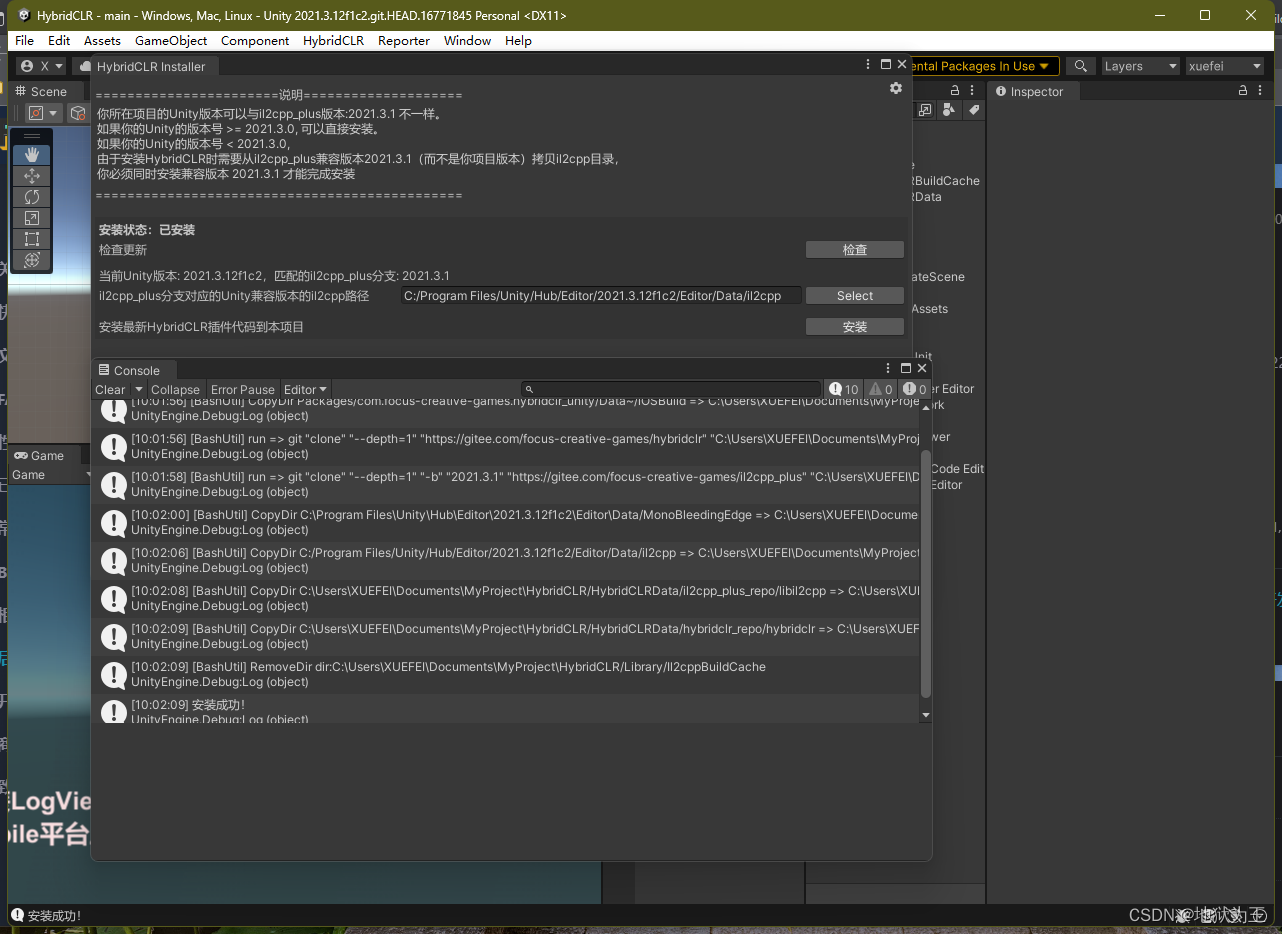The image size is (1282, 934).
Task: Click the Scene pivot mode icon
Action: [36, 113]
